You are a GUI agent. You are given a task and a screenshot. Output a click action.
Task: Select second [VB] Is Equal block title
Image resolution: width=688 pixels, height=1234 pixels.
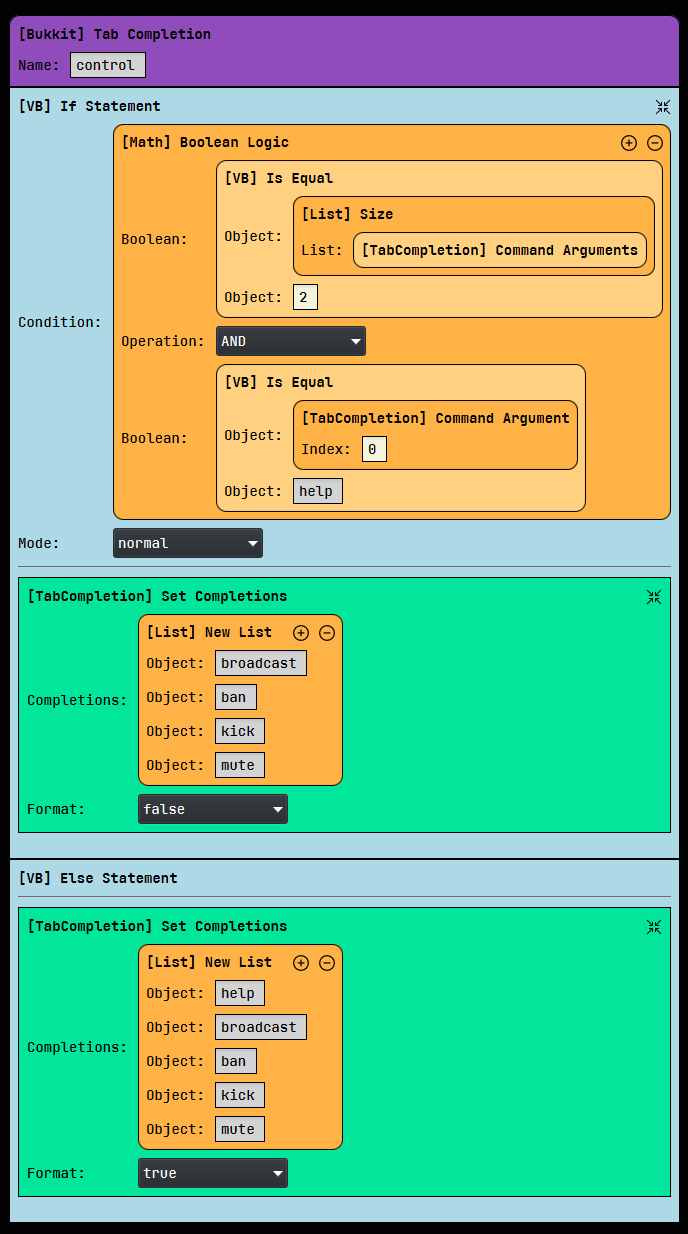point(279,382)
